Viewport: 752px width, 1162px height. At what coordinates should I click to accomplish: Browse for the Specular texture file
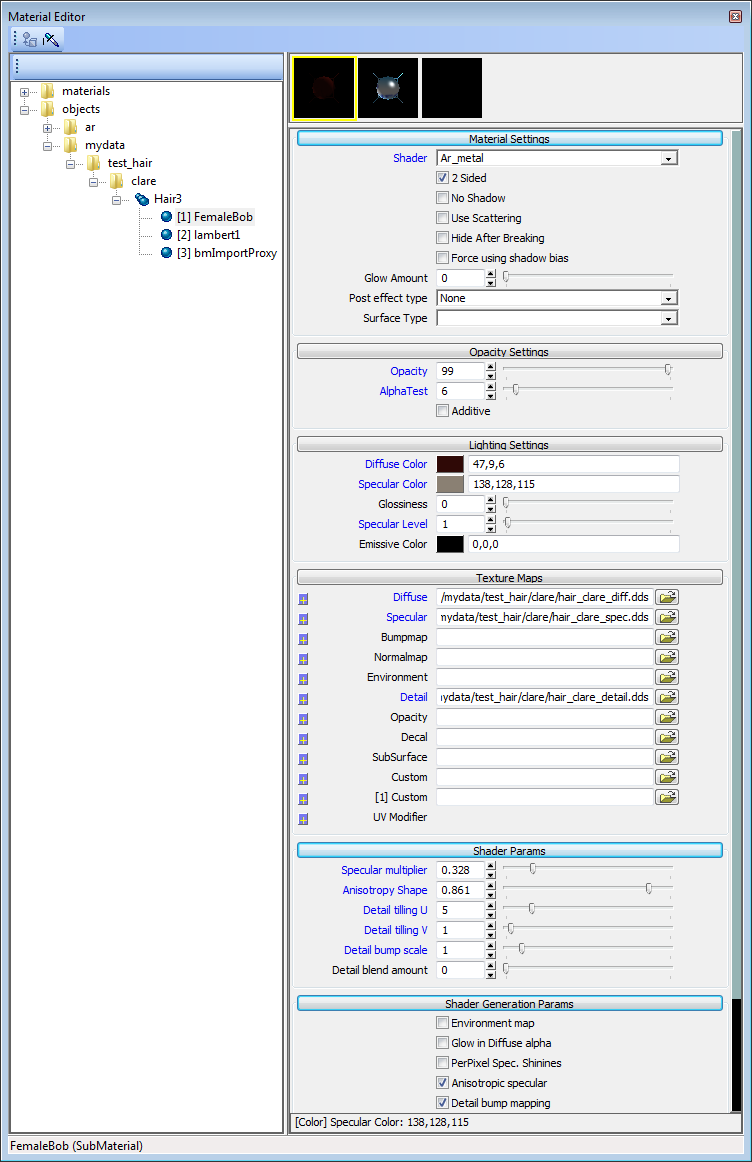667,617
